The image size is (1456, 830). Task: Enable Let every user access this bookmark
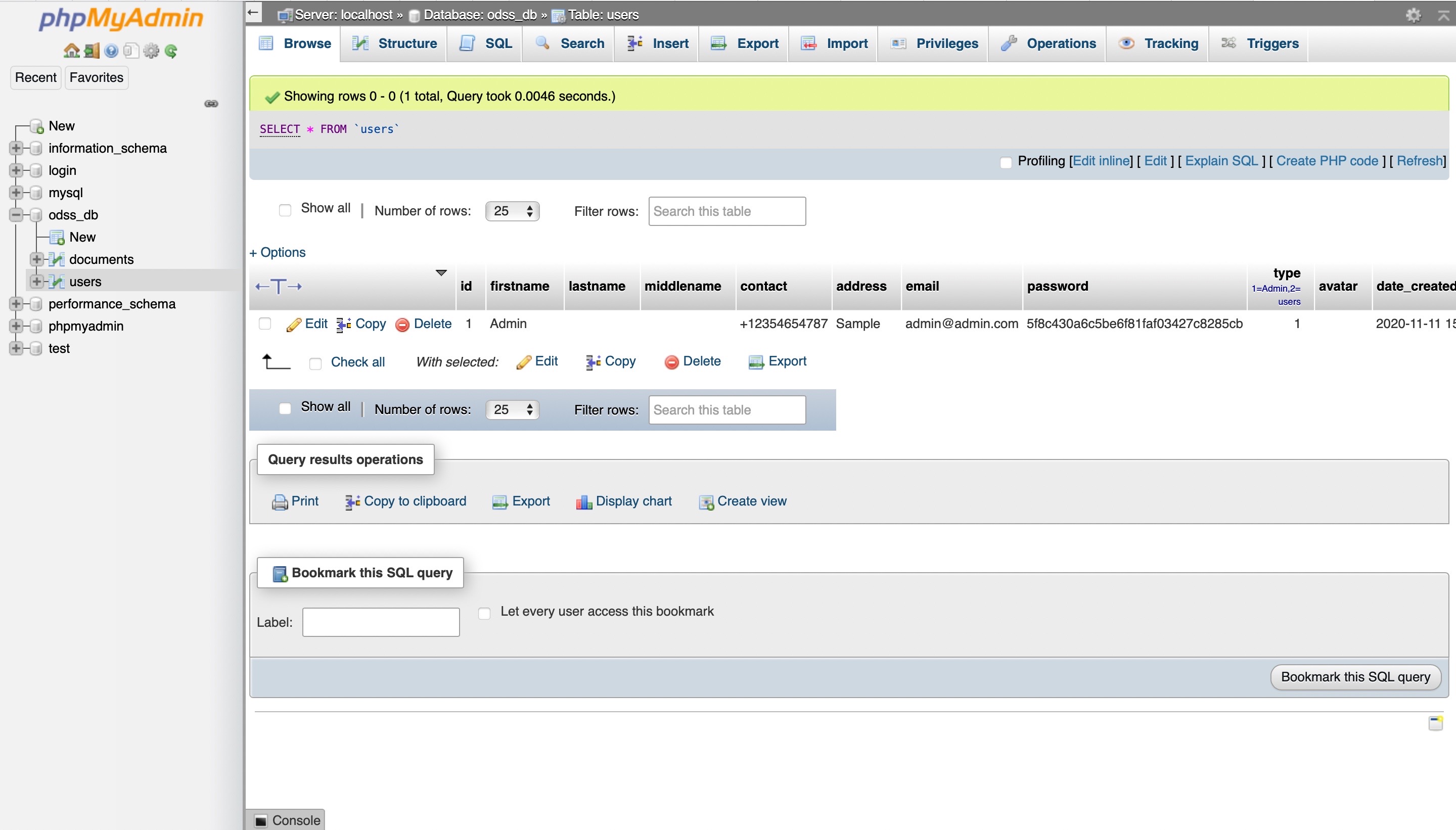[x=484, y=613]
